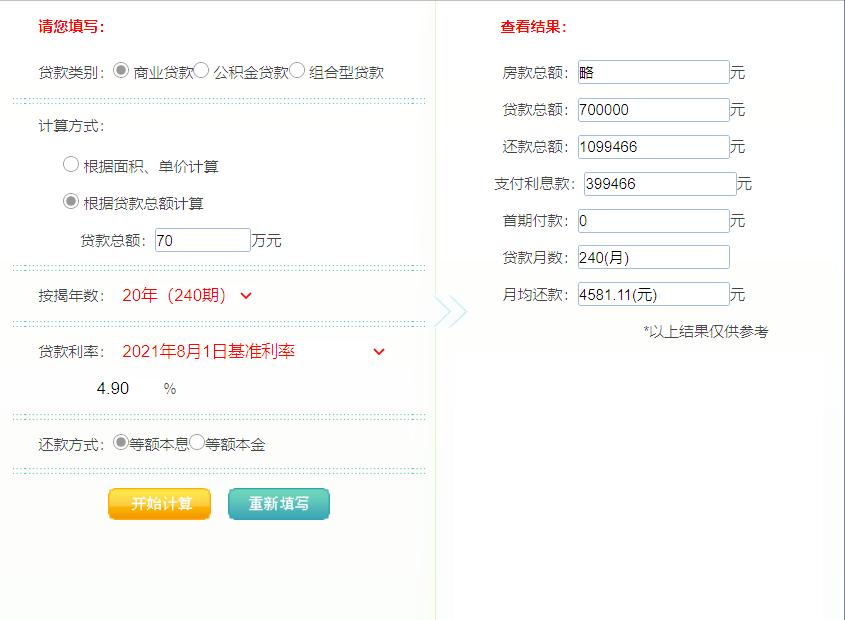Click the 房款总额 result field showing 略

click(x=654, y=71)
